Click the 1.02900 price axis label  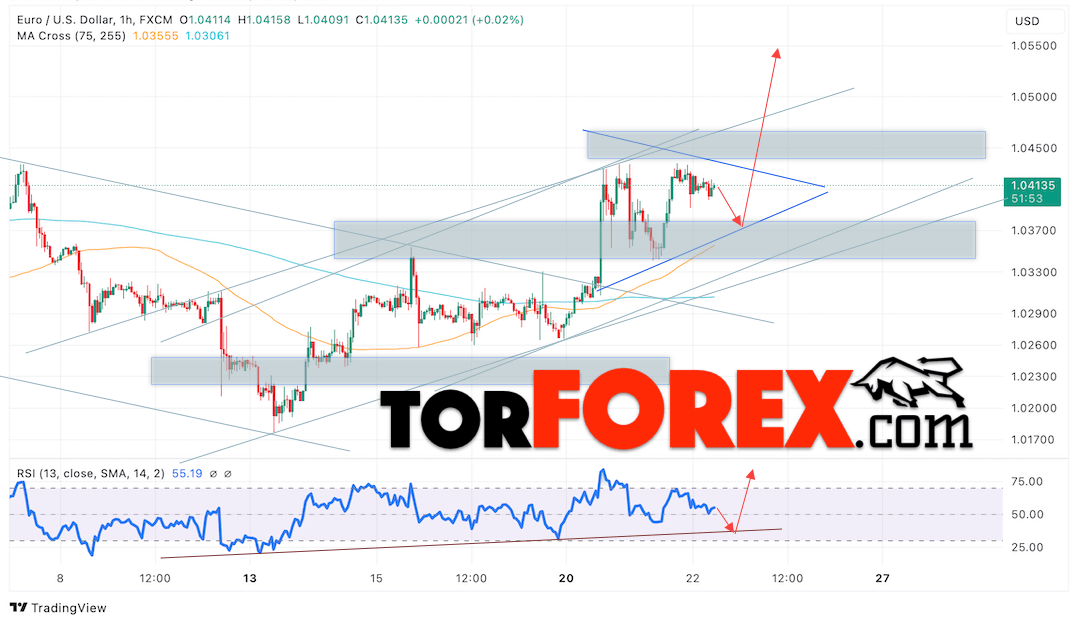click(1034, 313)
